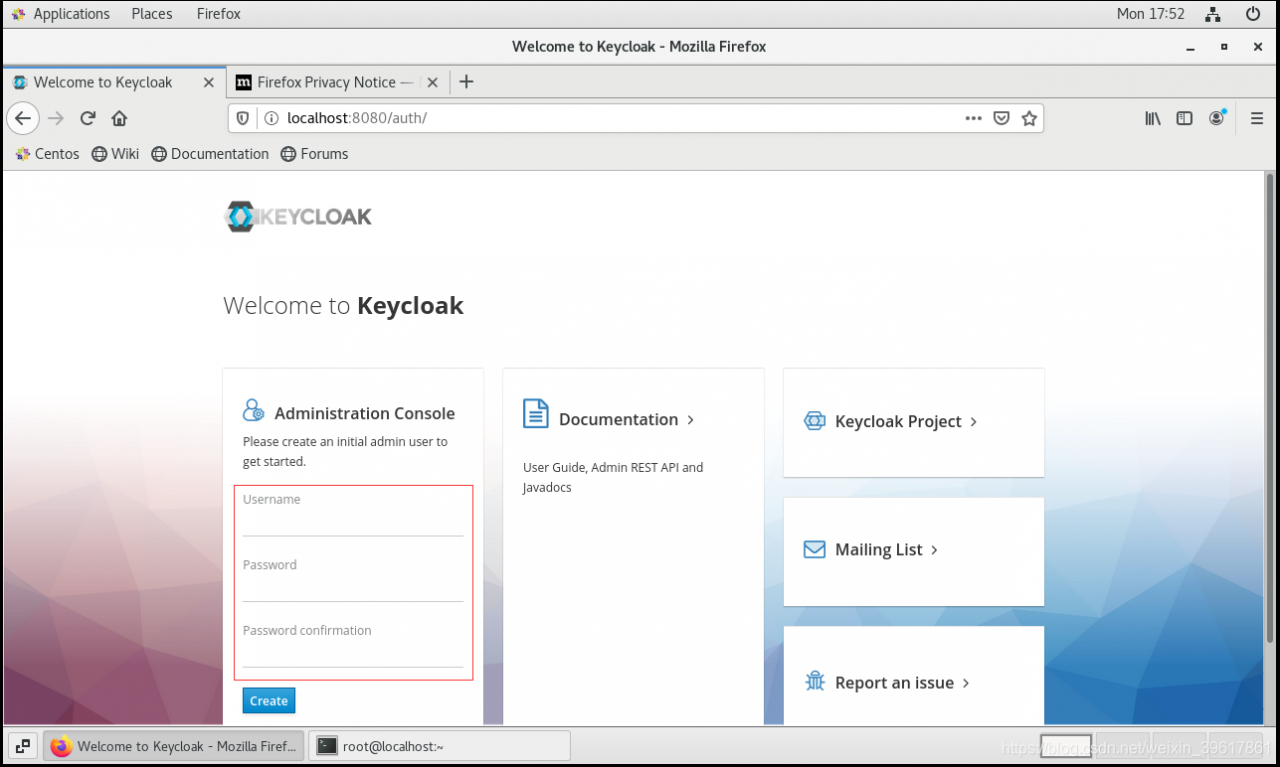Open the Library icon in toolbar
1280x767 pixels.
tap(1153, 118)
